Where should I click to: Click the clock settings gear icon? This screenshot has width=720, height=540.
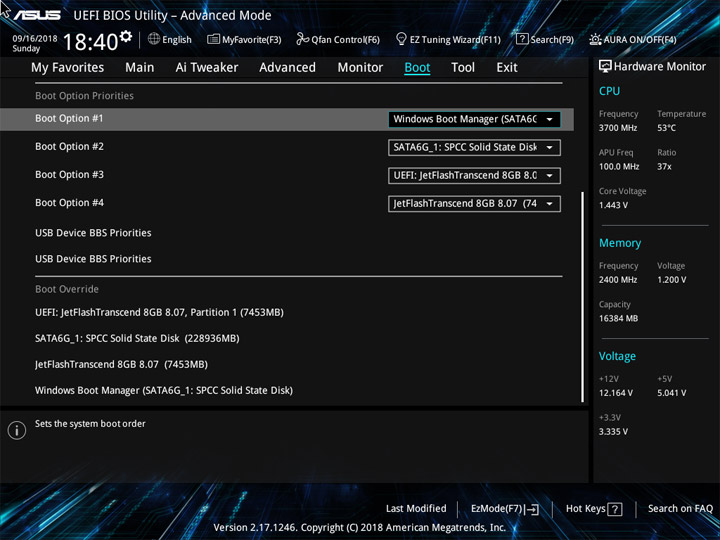point(125,36)
